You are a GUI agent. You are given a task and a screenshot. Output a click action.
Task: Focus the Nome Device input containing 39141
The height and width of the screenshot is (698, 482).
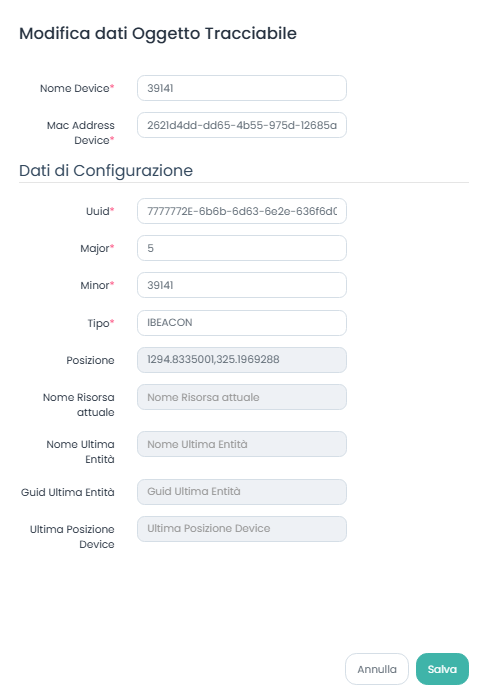click(242, 88)
